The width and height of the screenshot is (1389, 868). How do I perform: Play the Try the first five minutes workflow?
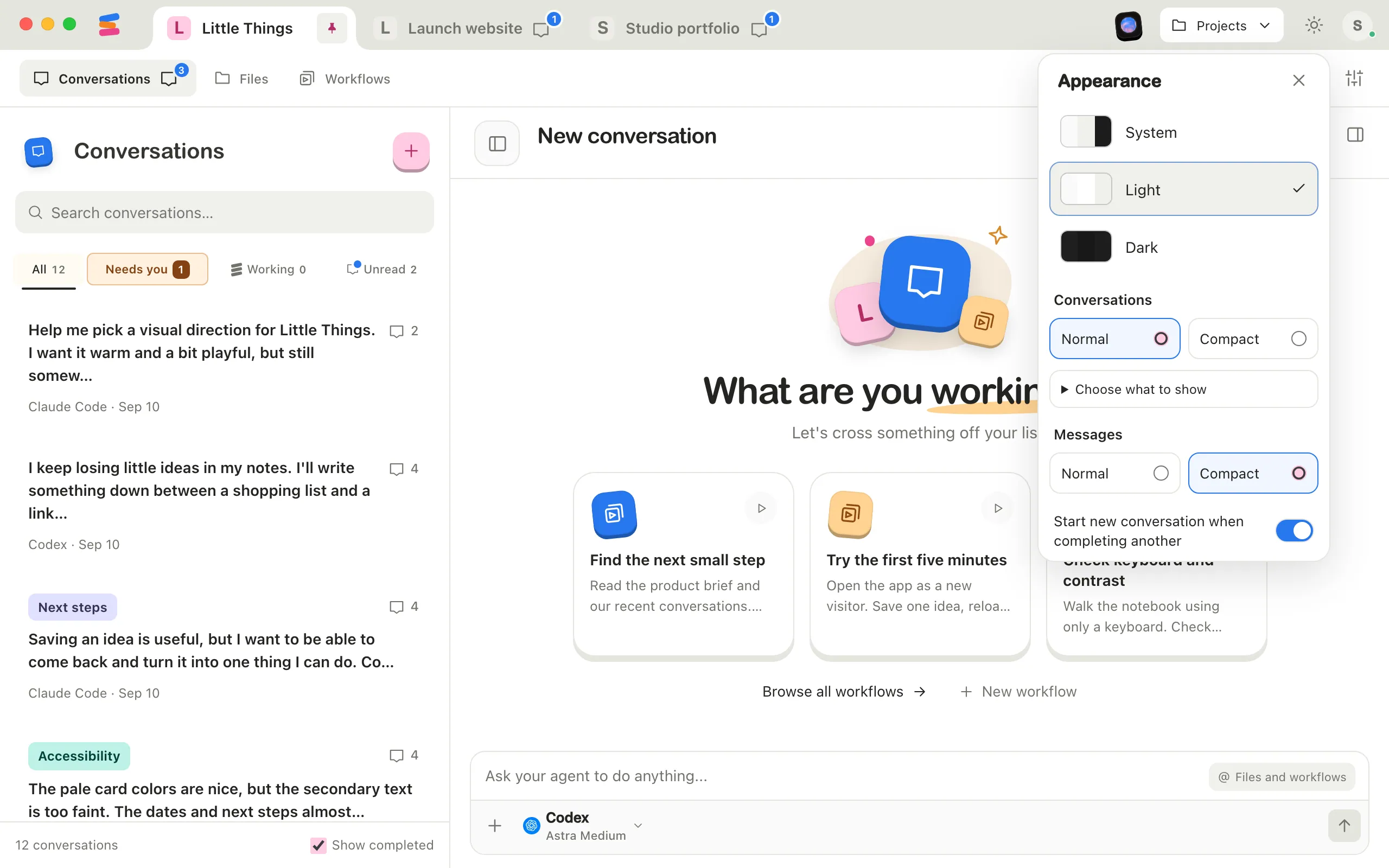[x=998, y=508]
